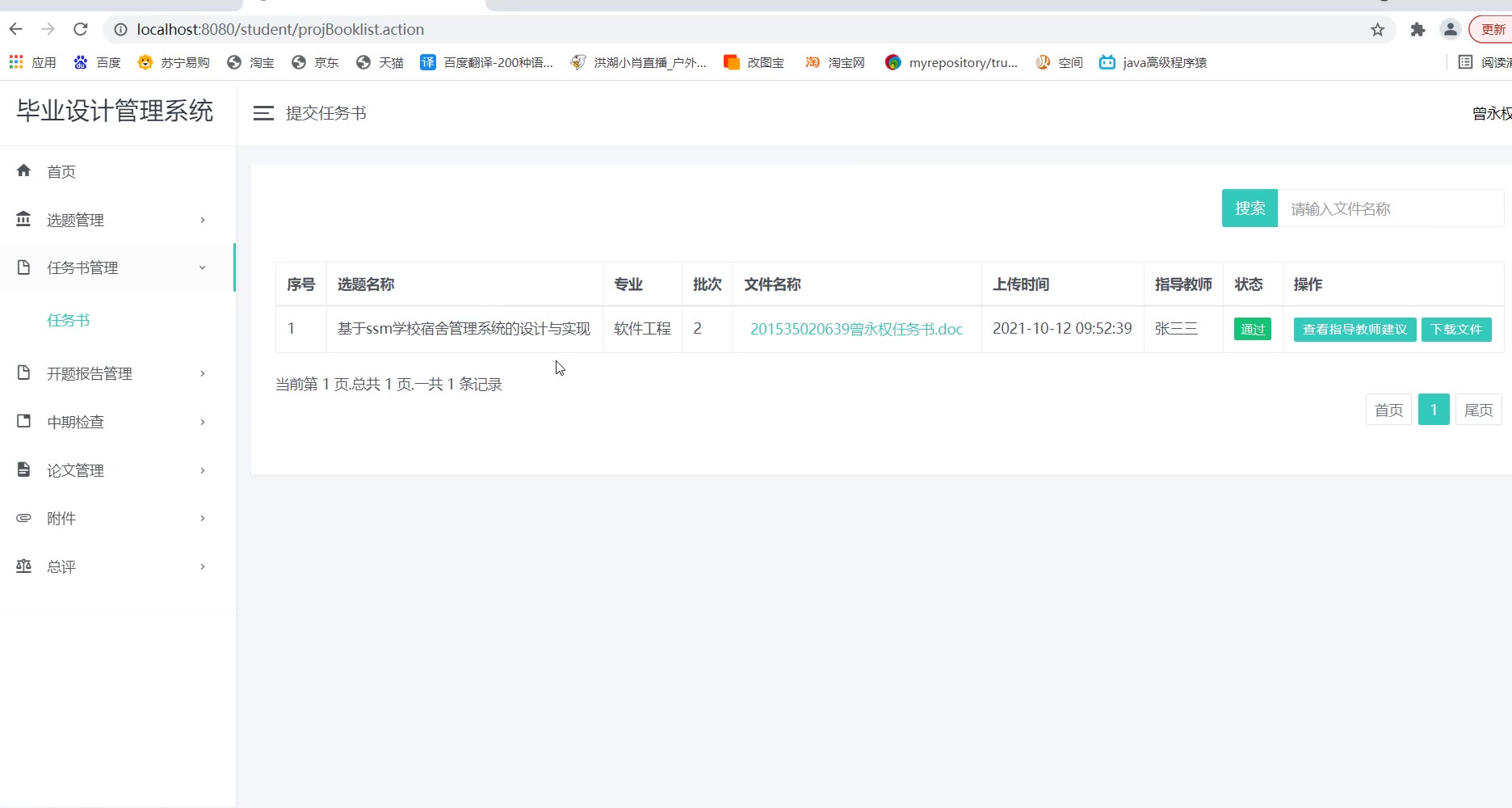The height and width of the screenshot is (808, 1512).
Task: Click the 中期检查 chevron arrow
Action: pyautogui.click(x=203, y=422)
